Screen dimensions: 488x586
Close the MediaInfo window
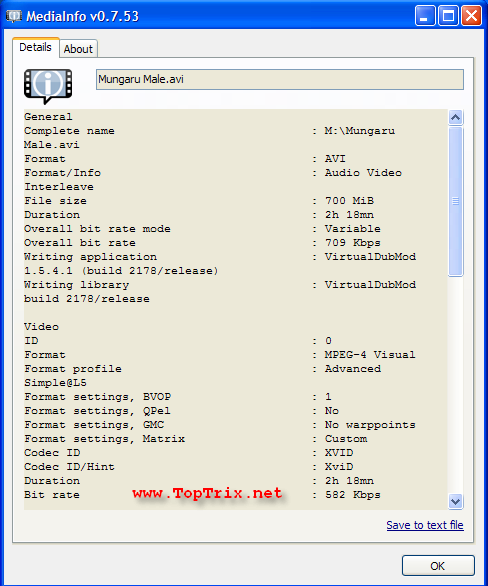(471, 16)
